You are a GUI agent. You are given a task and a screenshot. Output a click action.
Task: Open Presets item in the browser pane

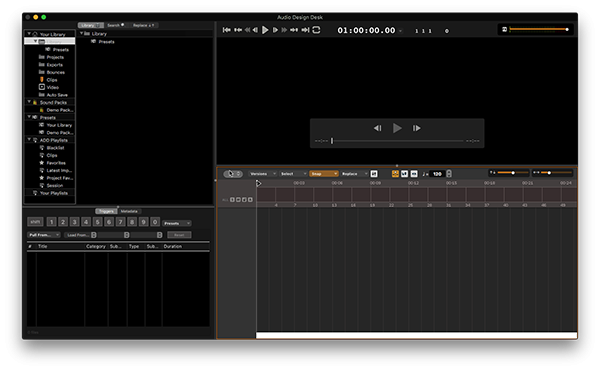tap(103, 42)
